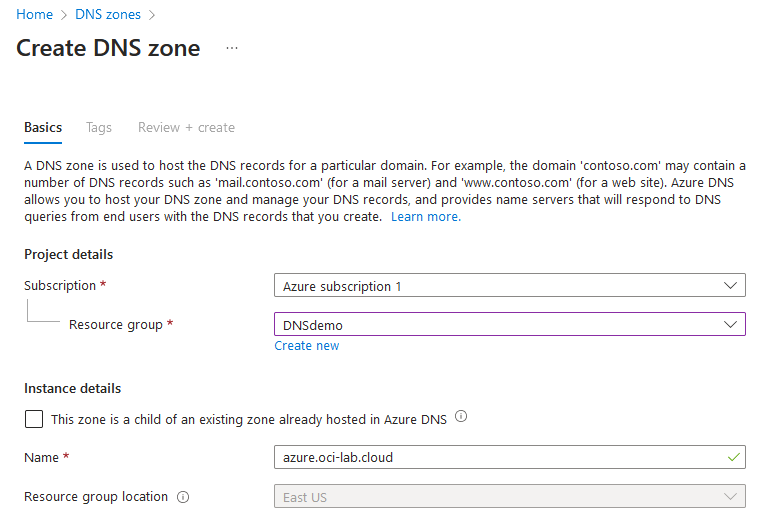
Task: Switch to the Tags tab
Action: 99,127
